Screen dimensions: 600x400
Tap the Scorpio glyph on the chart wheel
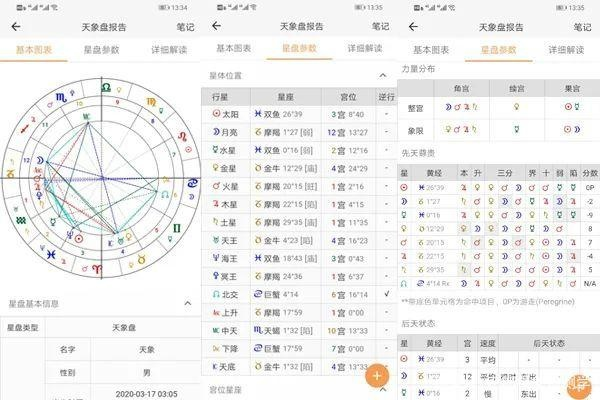pos(62,99)
